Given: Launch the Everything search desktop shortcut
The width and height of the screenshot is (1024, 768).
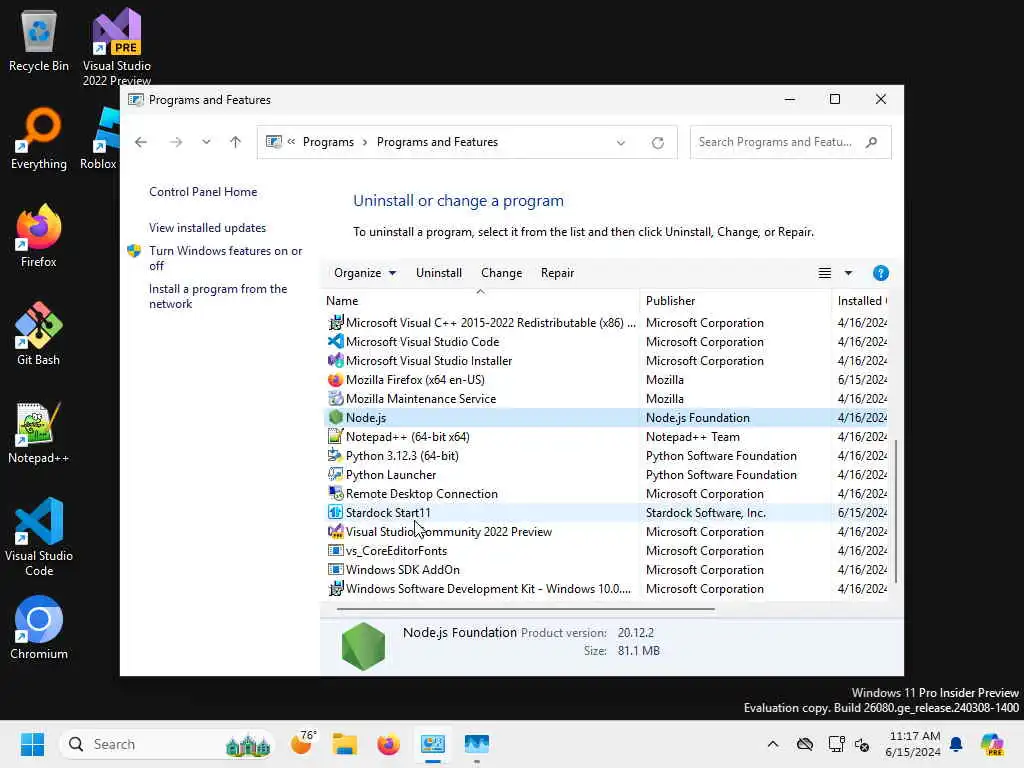Looking at the screenshot, I should (x=39, y=138).
